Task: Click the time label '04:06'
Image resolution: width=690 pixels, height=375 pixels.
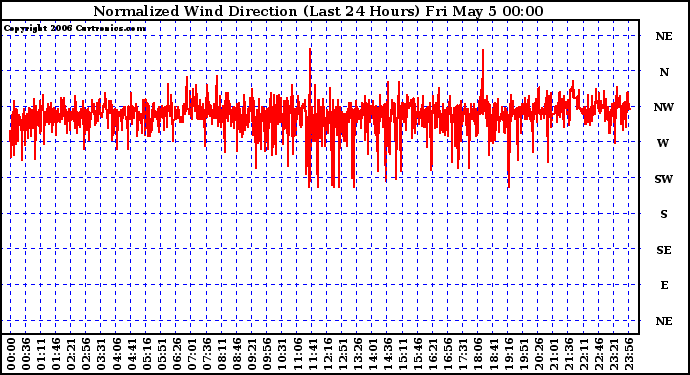Action: pos(116,354)
